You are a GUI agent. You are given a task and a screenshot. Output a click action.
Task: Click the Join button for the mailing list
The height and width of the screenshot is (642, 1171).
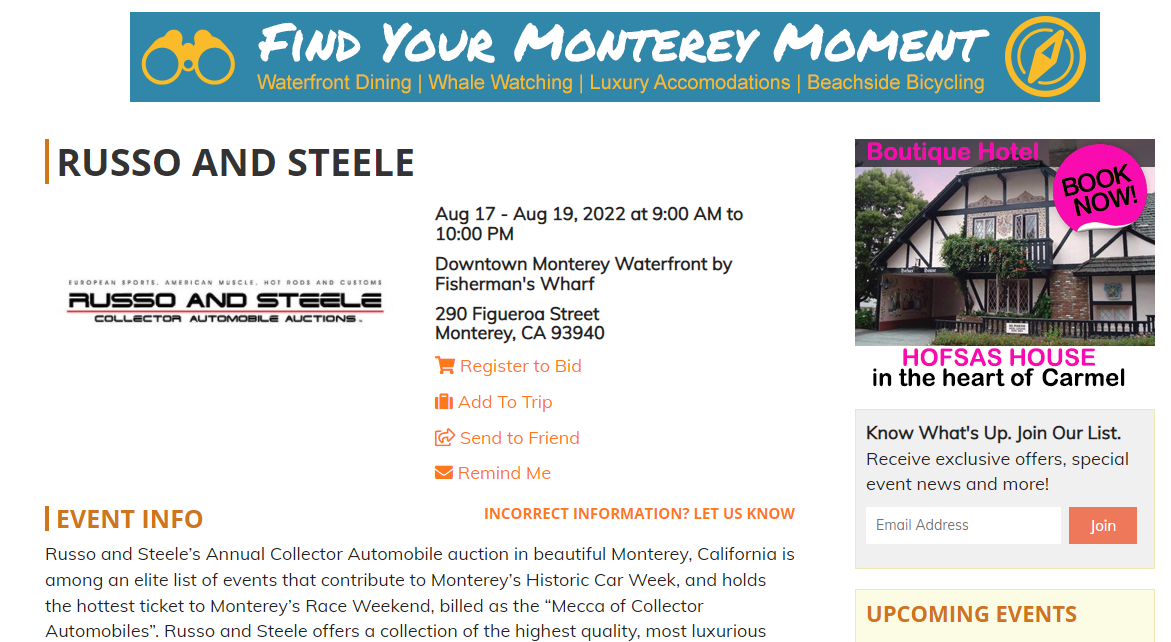[x=1102, y=526]
